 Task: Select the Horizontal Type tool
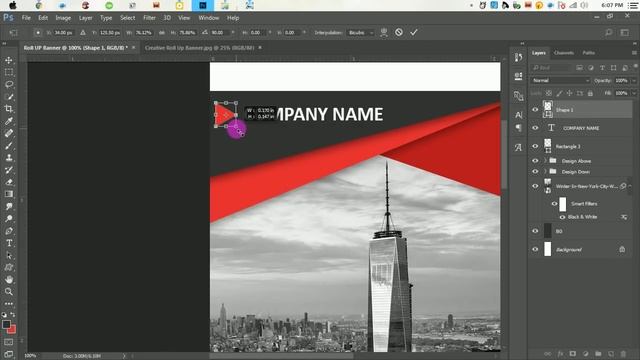click(x=9, y=243)
